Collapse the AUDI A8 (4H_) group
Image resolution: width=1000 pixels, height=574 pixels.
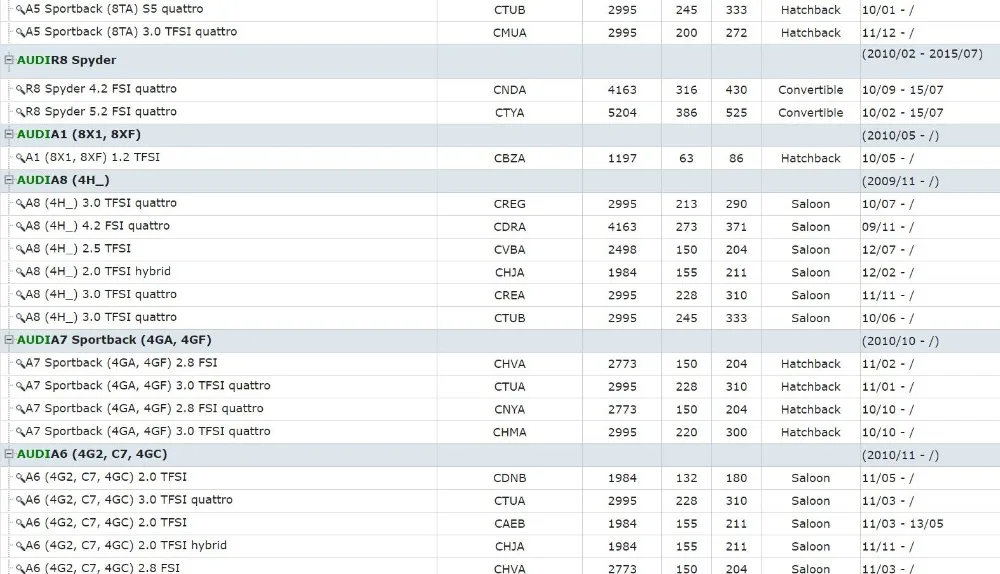click(9, 180)
